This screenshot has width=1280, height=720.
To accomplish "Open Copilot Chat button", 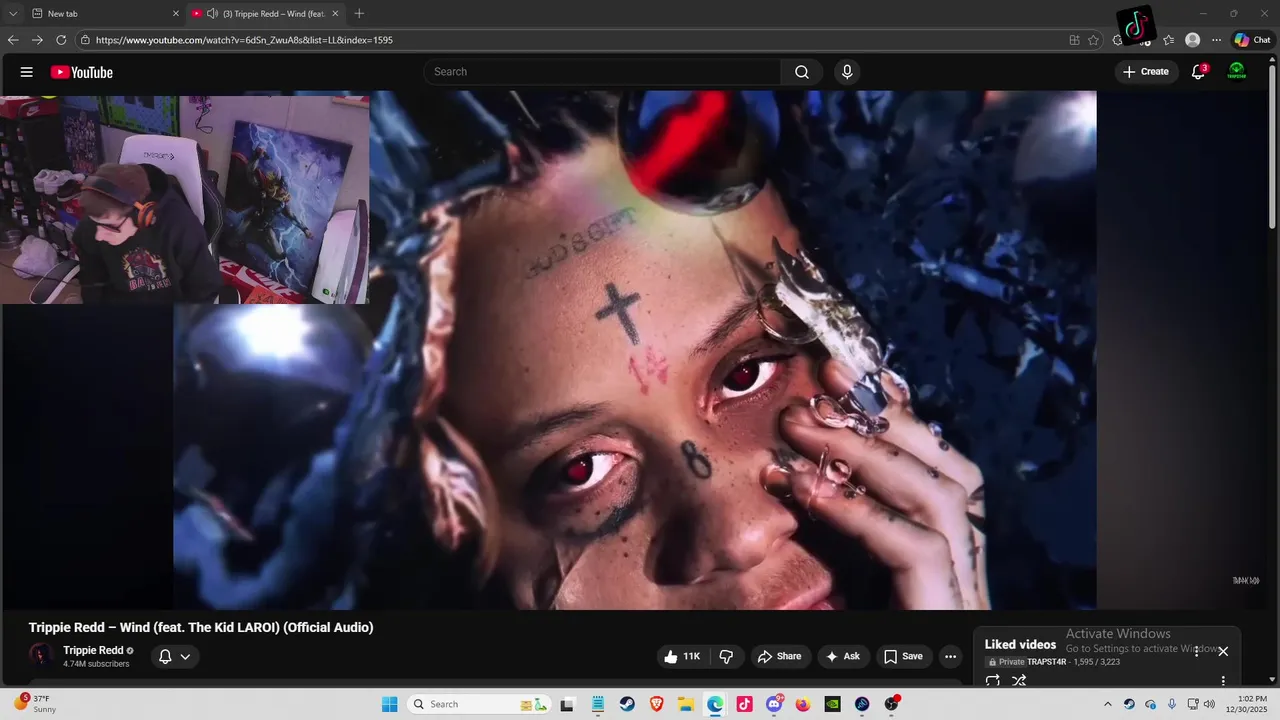I will click(1252, 40).
